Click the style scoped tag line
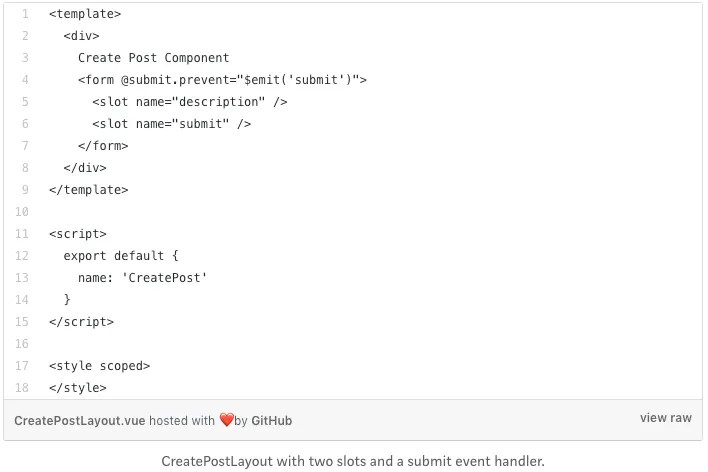This screenshot has height=472, width=708. click(99, 366)
